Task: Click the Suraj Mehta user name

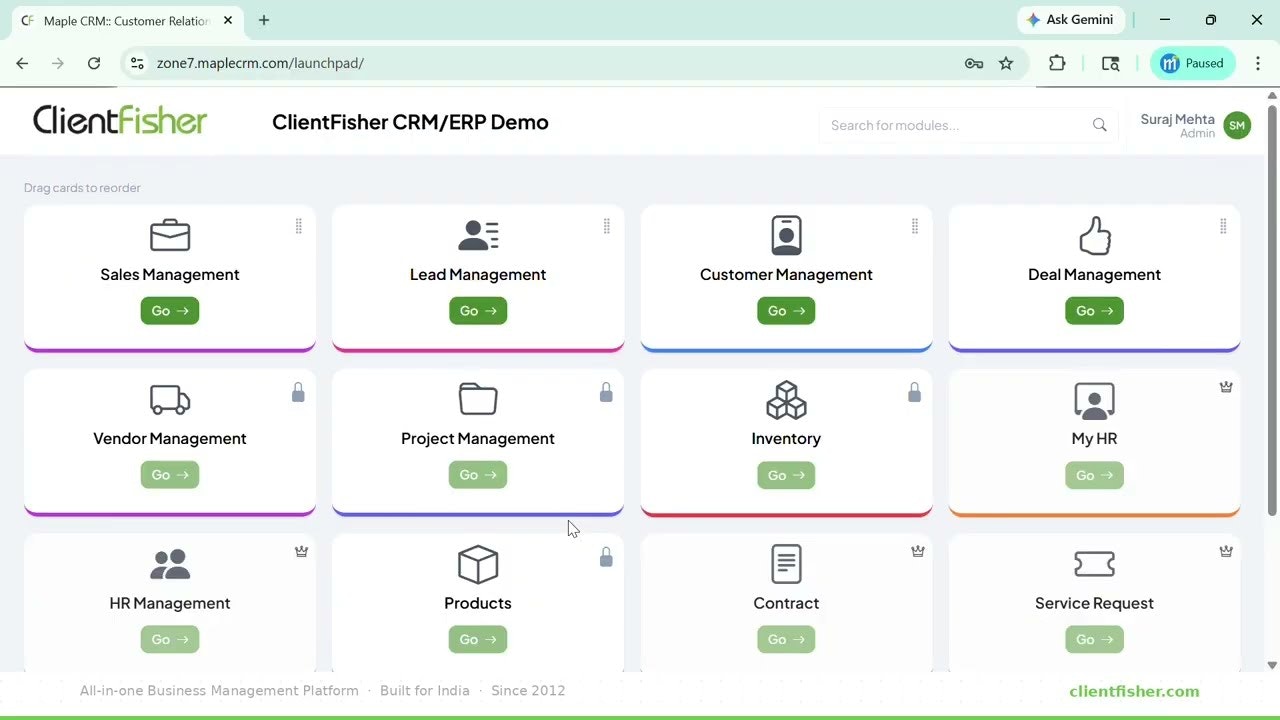Action: point(1177,119)
